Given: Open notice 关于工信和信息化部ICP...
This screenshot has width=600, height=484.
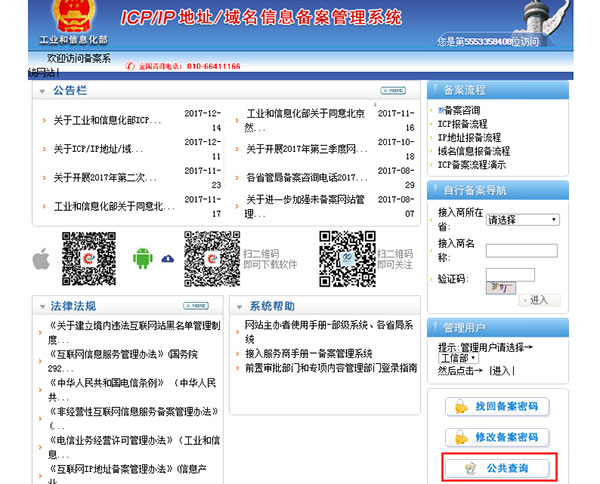Looking at the screenshot, I should coord(108,121).
